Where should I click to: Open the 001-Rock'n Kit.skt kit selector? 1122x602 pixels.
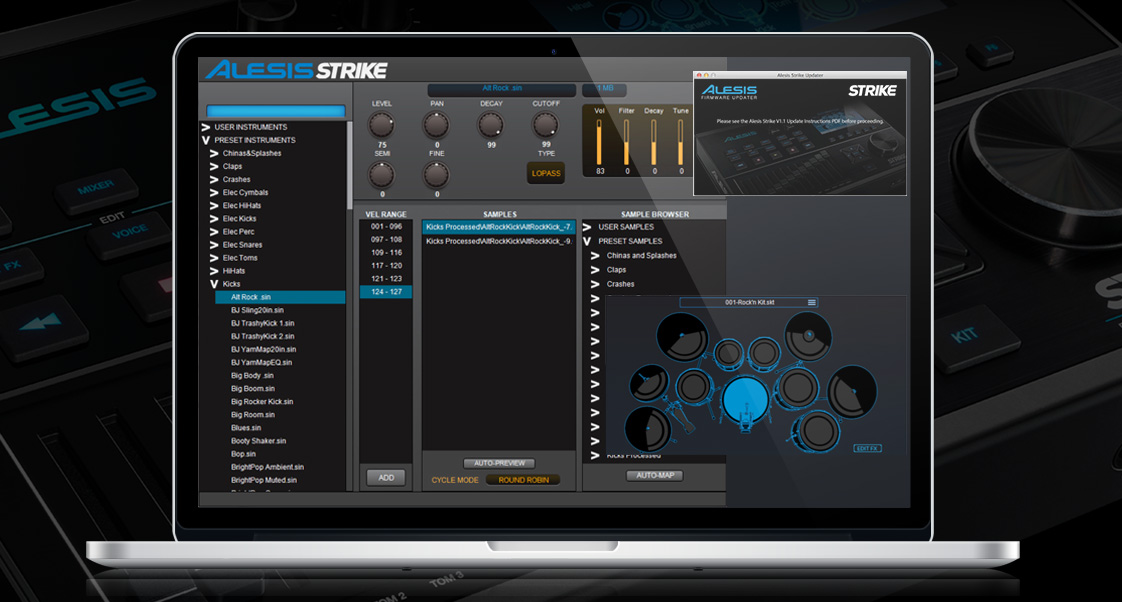(x=750, y=302)
